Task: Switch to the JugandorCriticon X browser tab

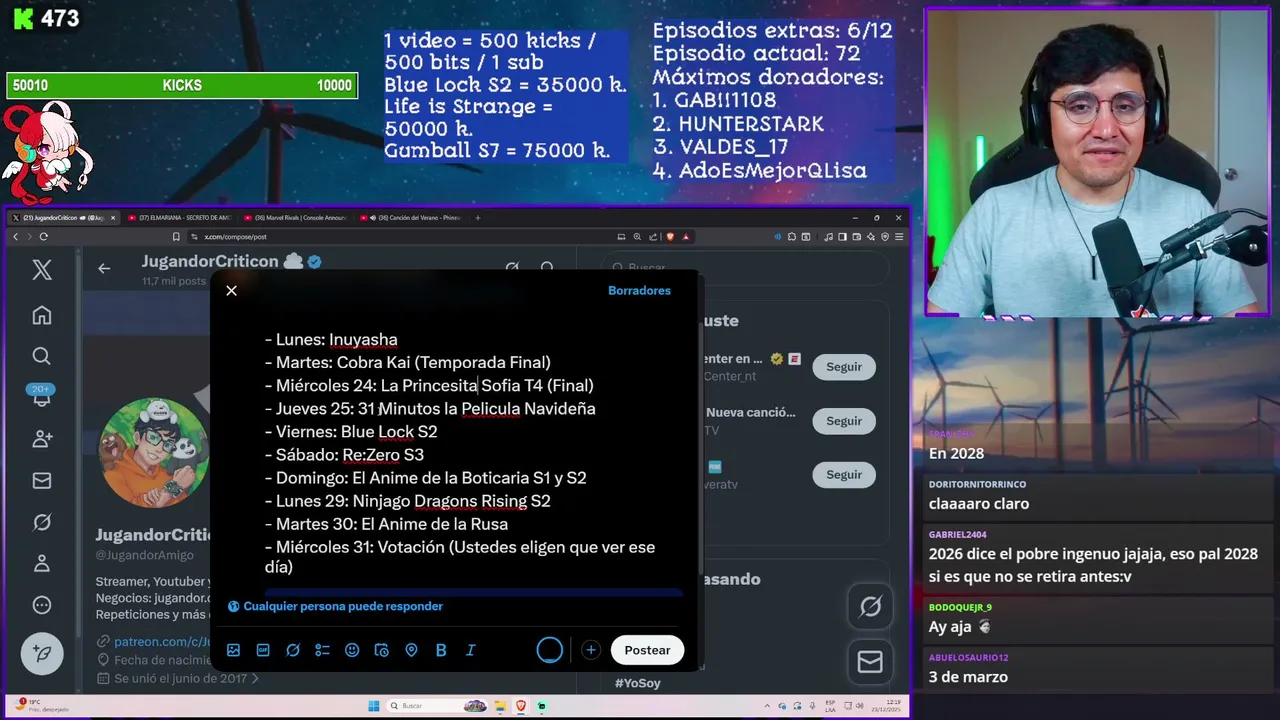Action: tap(62, 218)
